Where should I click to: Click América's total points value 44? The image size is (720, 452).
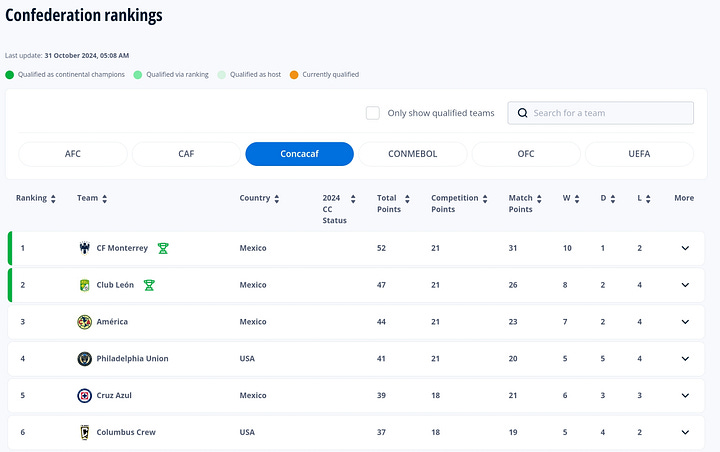coord(381,322)
